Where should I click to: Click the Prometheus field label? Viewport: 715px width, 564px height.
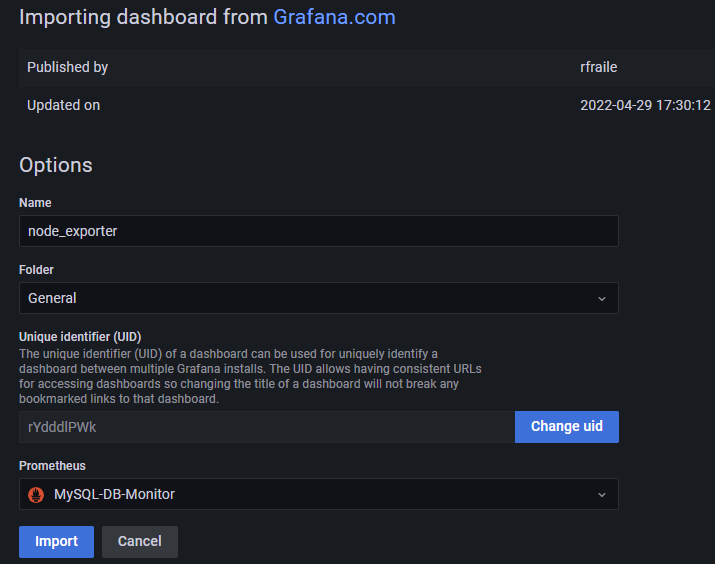(x=52, y=466)
